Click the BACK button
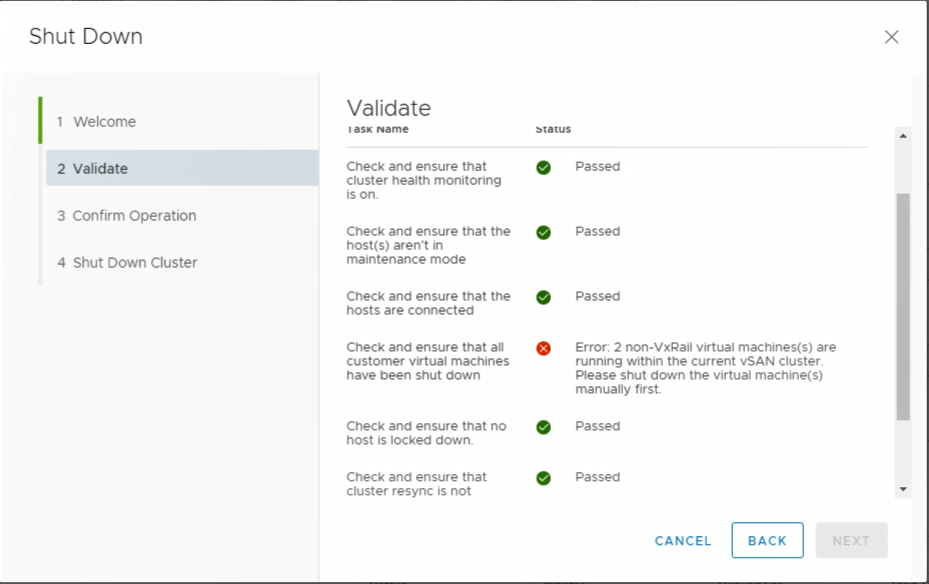 click(x=767, y=540)
